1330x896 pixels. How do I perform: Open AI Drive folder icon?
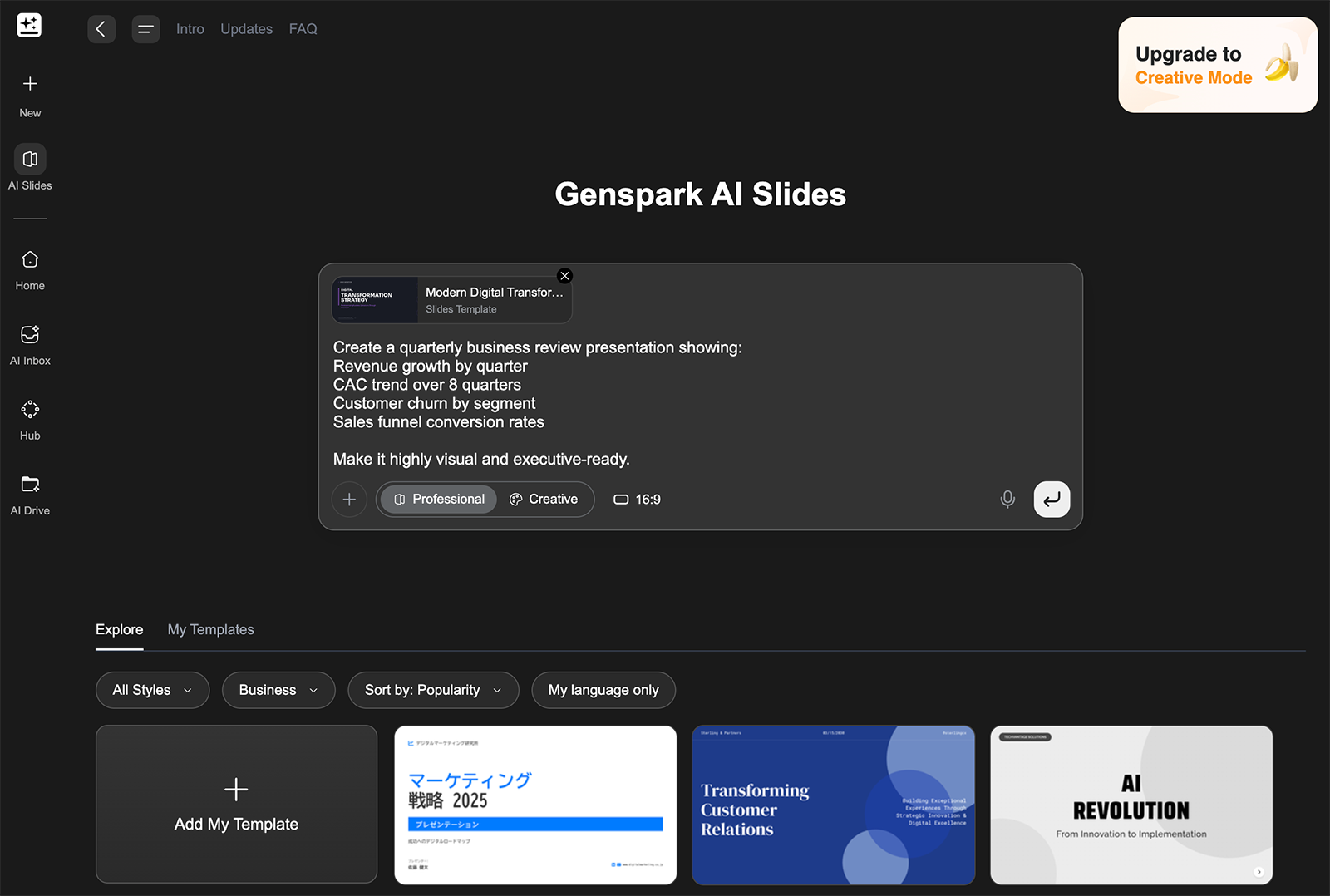click(30, 485)
